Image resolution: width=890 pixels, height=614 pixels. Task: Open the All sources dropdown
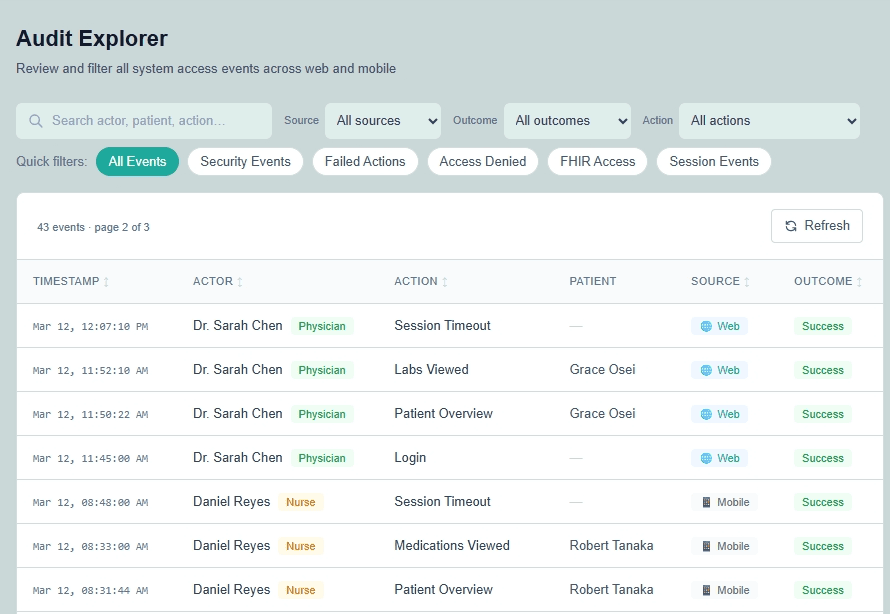tap(383, 120)
